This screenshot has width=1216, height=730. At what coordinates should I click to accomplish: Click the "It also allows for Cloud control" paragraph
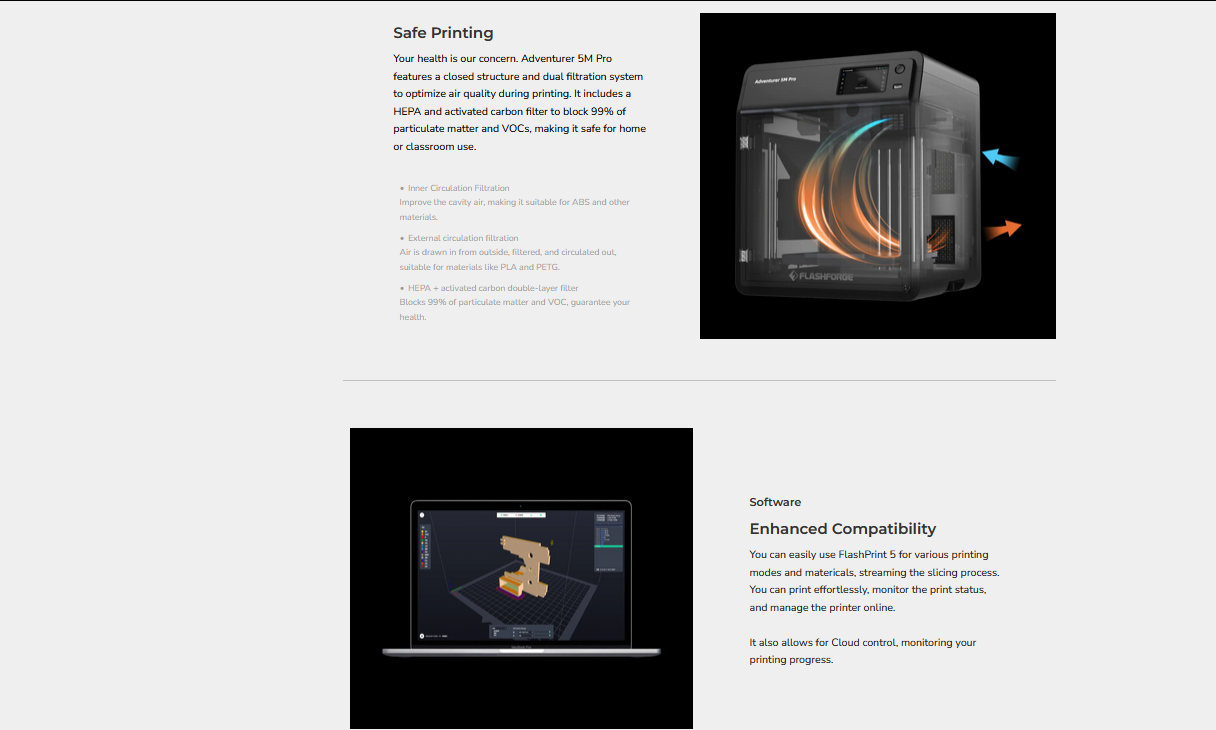(863, 651)
